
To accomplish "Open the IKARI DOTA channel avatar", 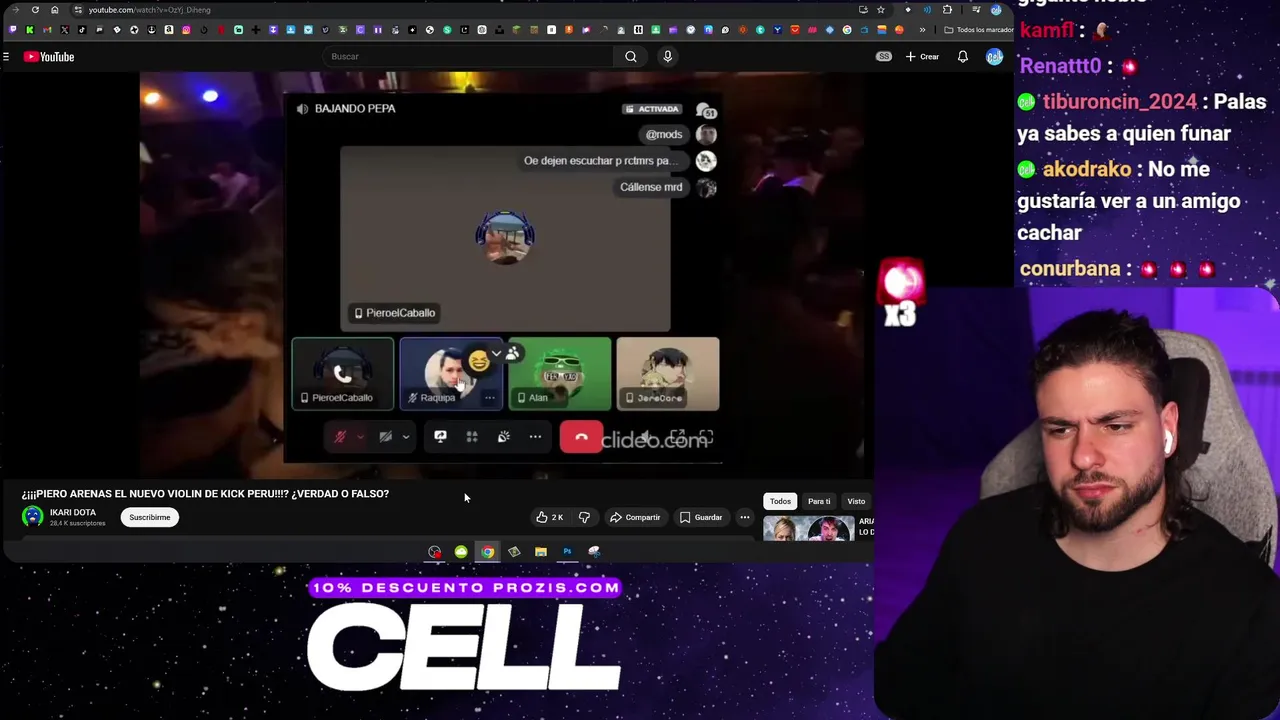I will pyautogui.click(x=33, y=517).
